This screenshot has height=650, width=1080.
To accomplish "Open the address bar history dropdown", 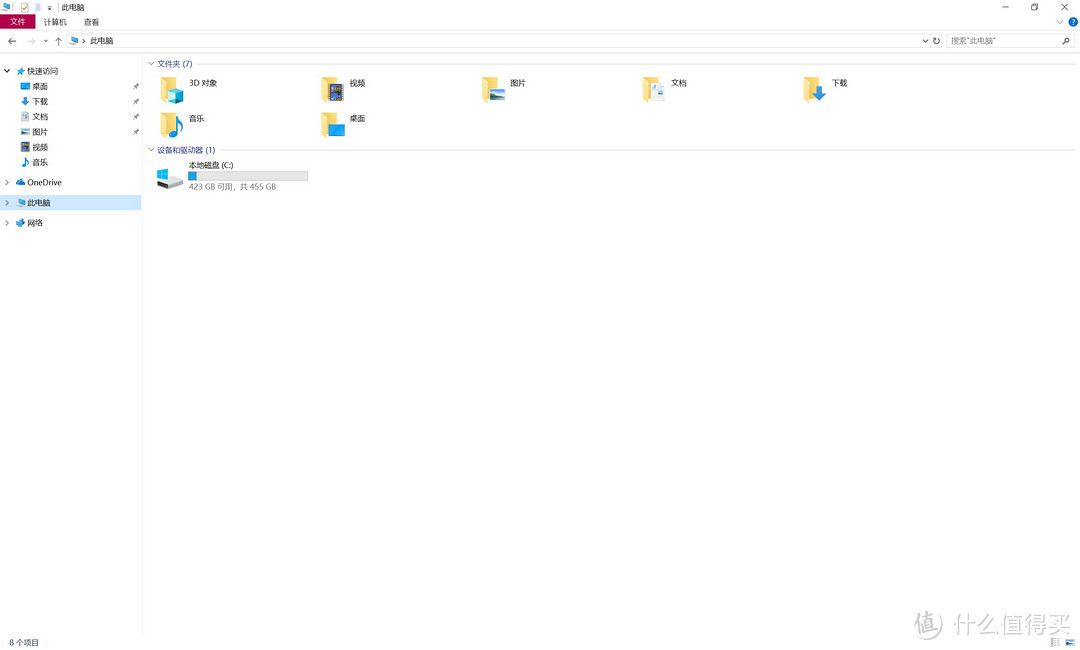I will pyautogui.click(x=925, y=41).
